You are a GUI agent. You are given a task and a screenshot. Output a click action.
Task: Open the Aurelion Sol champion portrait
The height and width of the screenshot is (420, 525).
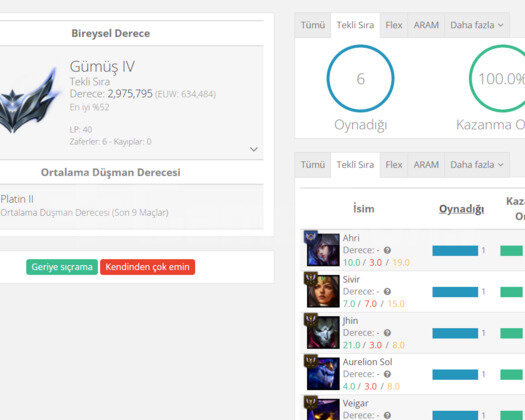click(323, 373)
